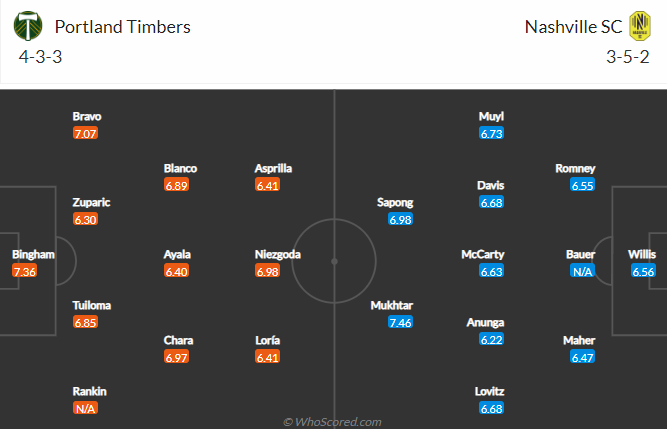The width and height of the screenshot is (667, 429).
Task: Click player name Tuiloma
Action: [x=91, y=305]
